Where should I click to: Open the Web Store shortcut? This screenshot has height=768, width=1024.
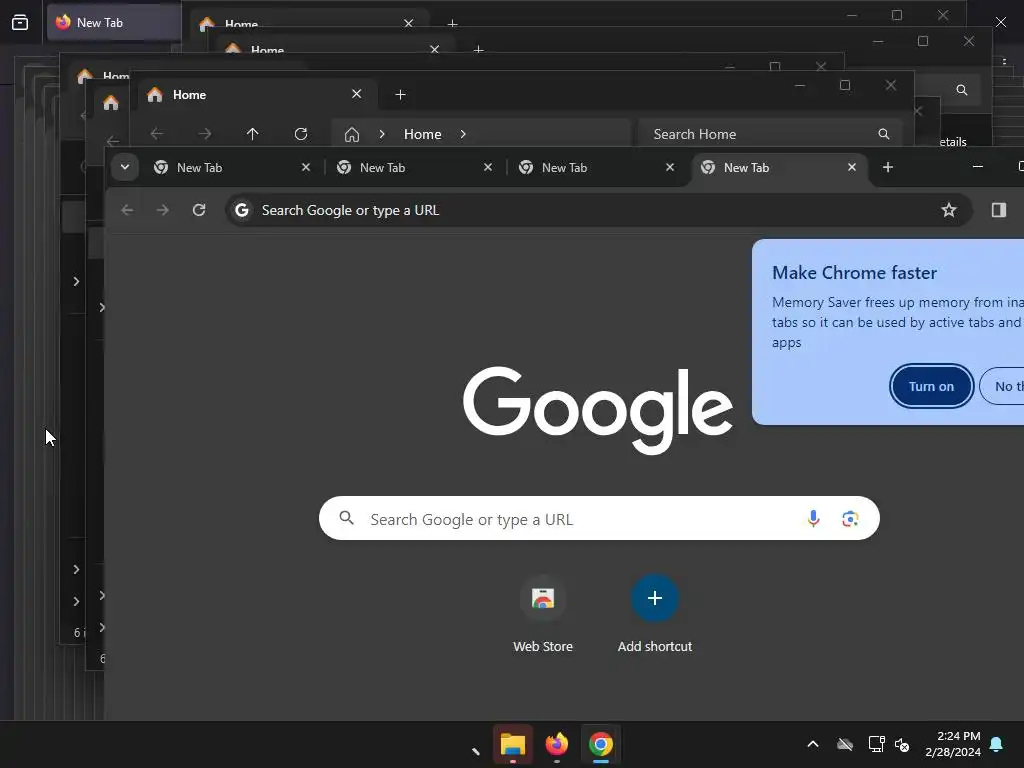pyautogui.click(x=543, y=614)
